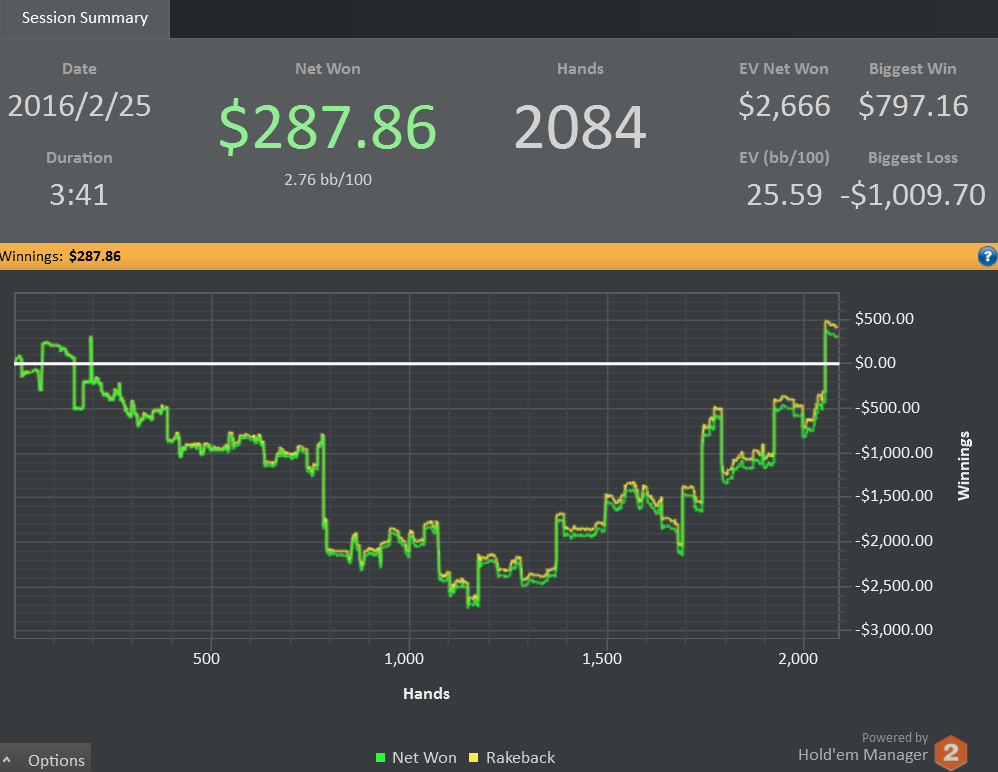
Task: Click the Hold'em Manager 2 logo icon
Action: [952, 753]
